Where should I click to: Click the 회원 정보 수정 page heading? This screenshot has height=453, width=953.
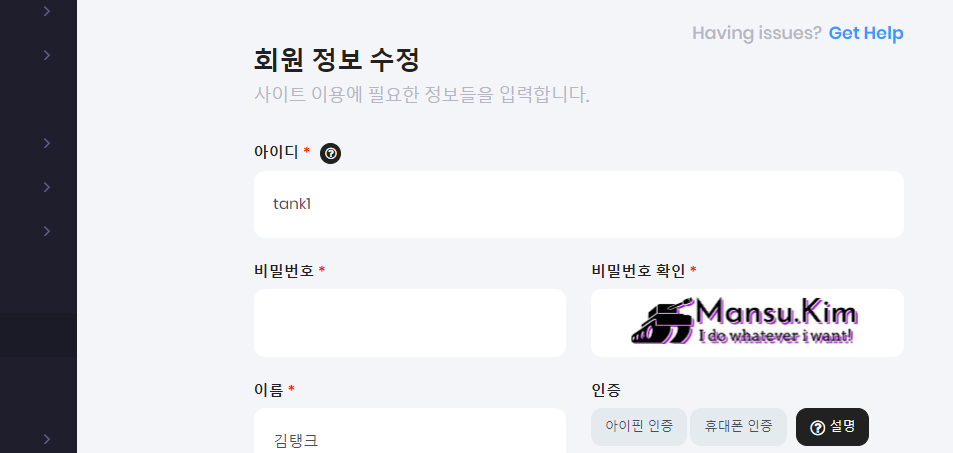(336, 59)
